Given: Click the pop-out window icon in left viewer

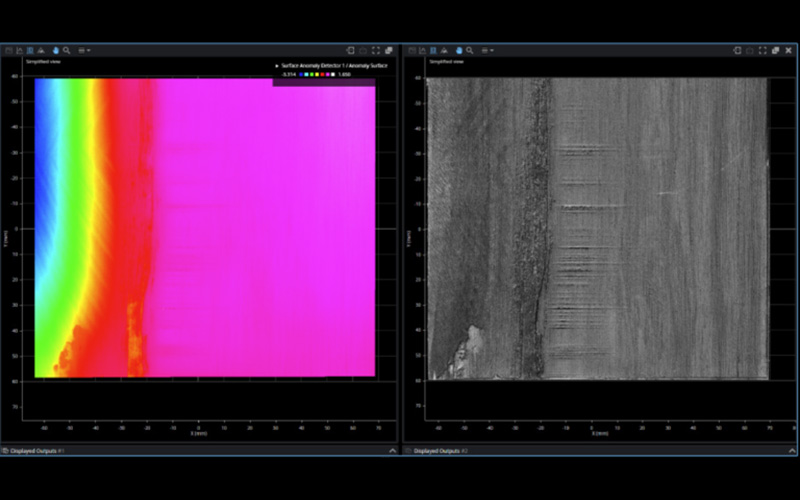Looking at the screenshot, I should (x=387, y=50).
